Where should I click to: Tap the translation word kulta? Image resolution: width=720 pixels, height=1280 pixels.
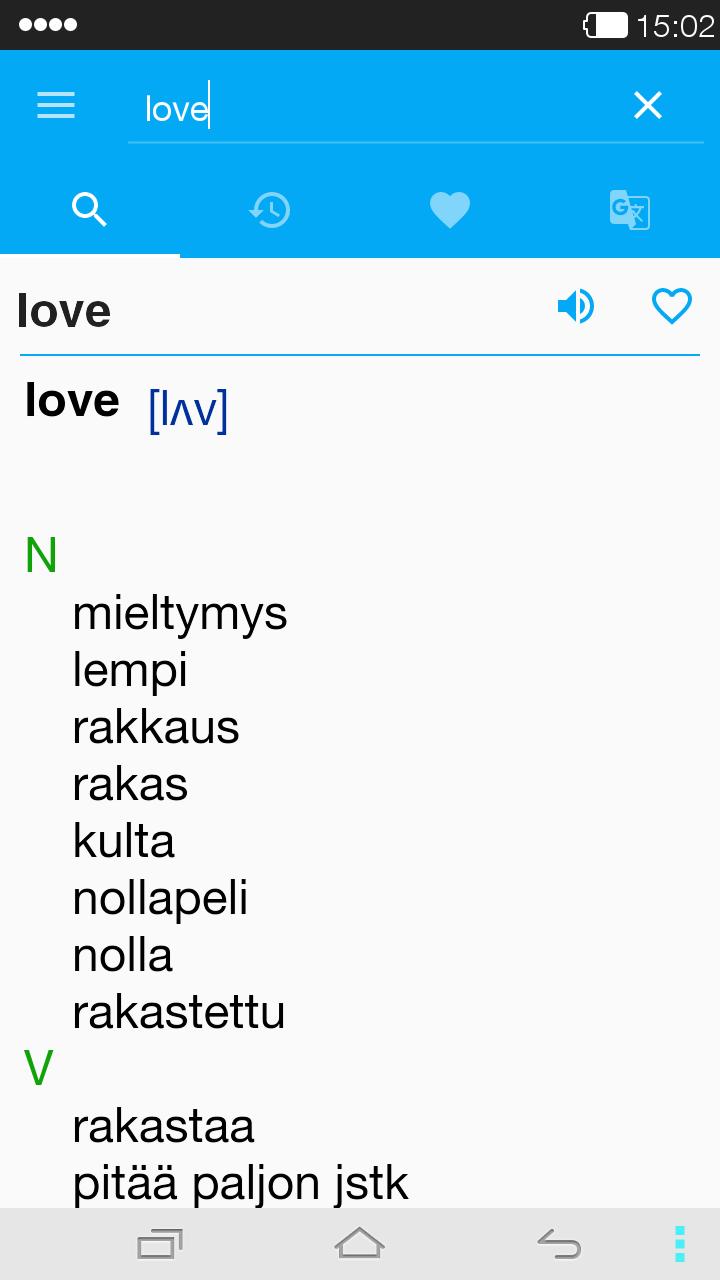pyautogui.click(x=124, y=841)
